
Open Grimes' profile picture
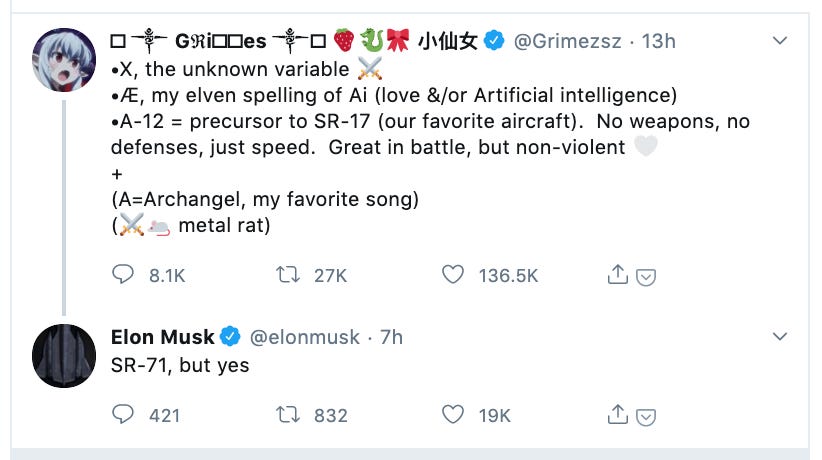pos(66,59)
